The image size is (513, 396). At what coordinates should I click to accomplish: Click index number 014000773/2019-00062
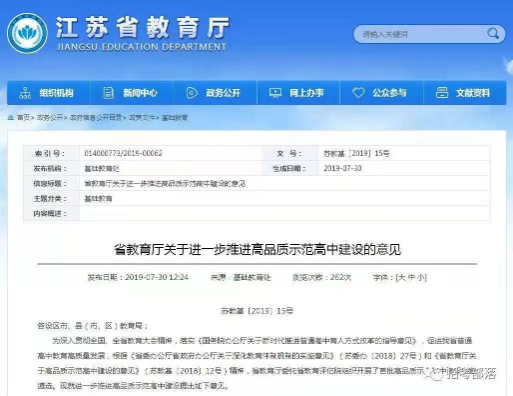pos(123,153)
